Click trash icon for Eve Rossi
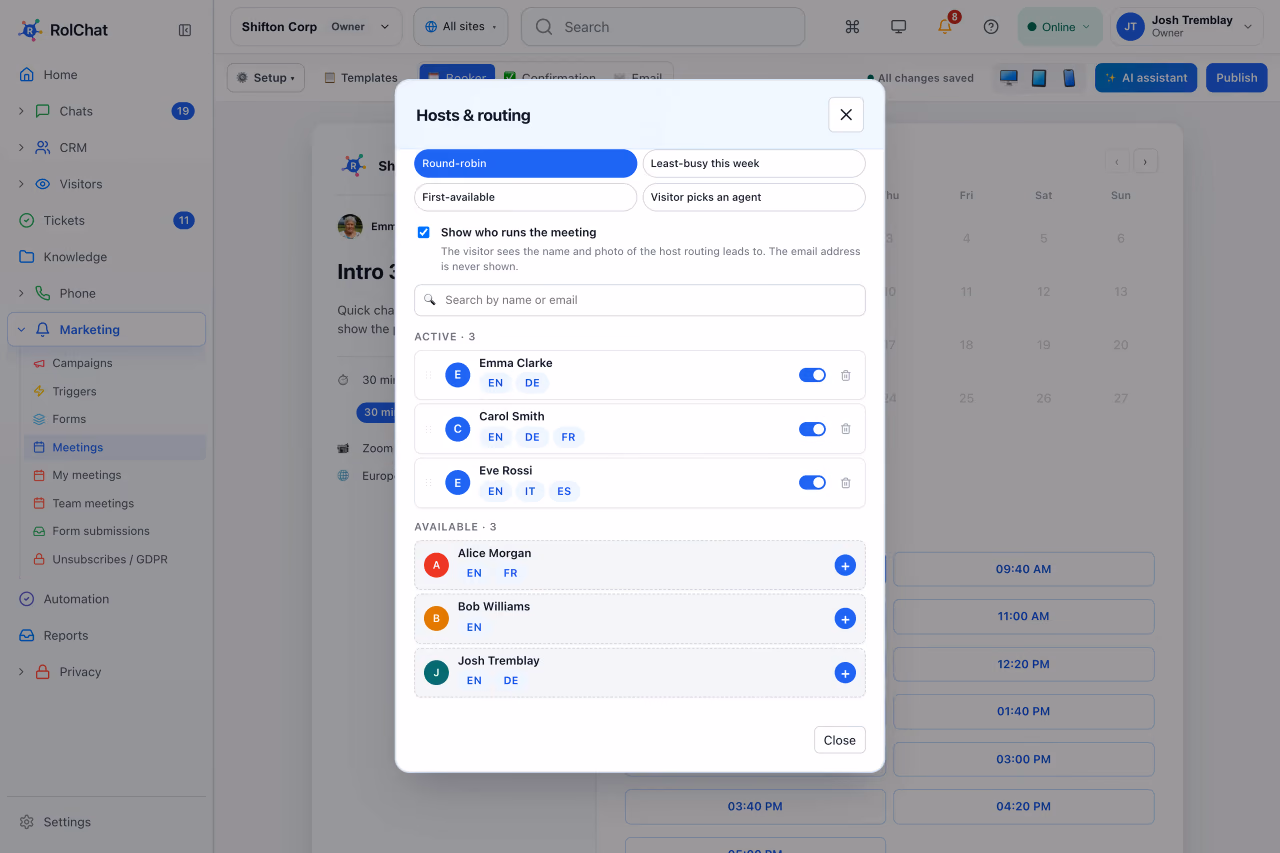Screen dimensions: 1280x853 (845, 483)
